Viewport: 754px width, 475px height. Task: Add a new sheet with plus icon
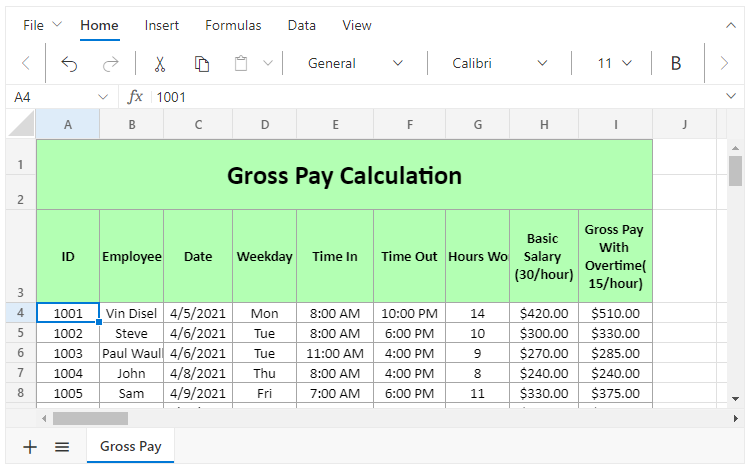[x=30, y=447]
